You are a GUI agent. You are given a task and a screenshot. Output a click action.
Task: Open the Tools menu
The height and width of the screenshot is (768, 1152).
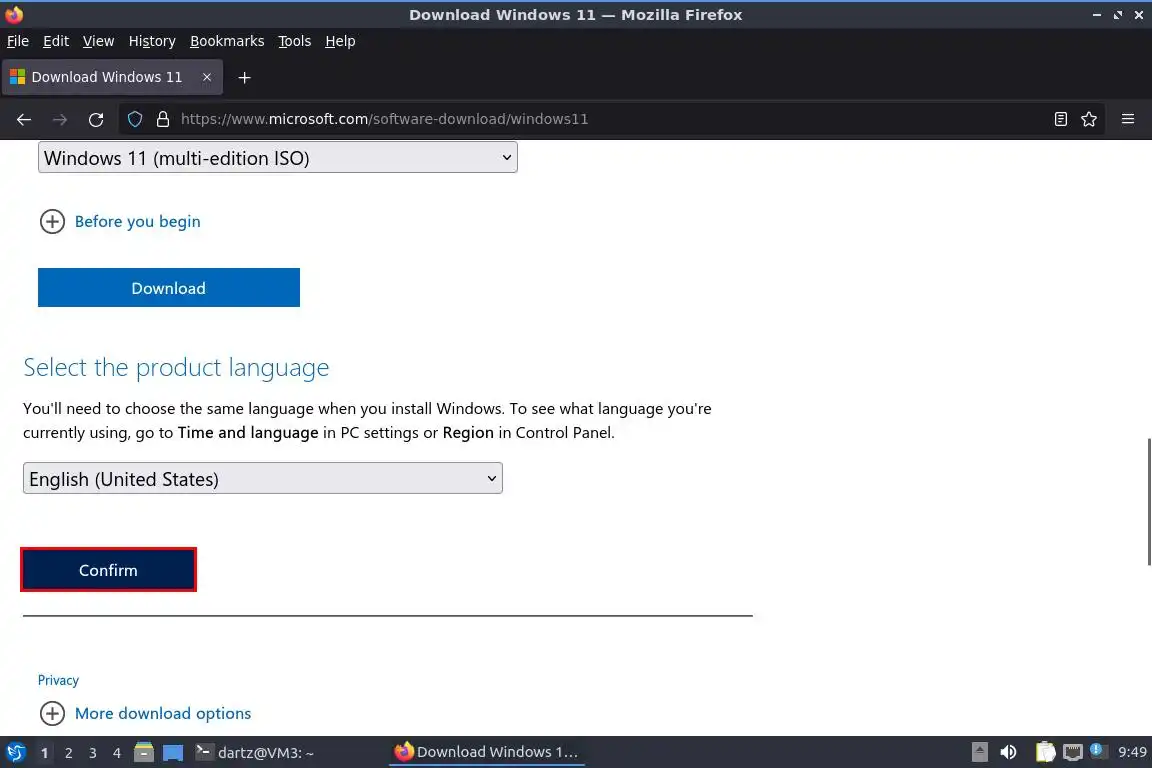(x=295, y=41)
